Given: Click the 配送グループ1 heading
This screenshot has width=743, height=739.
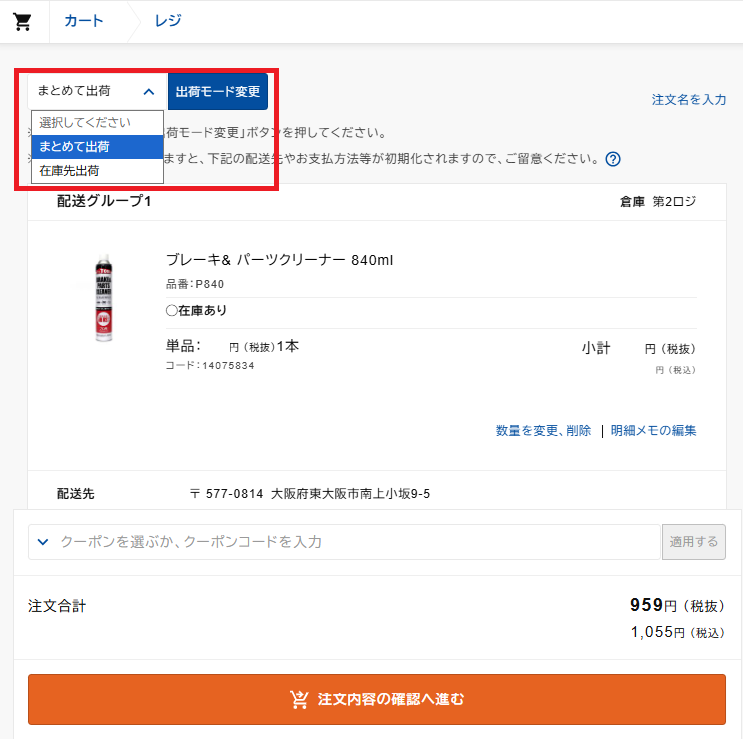Looking at the screenshot, I should pos(104,201).
